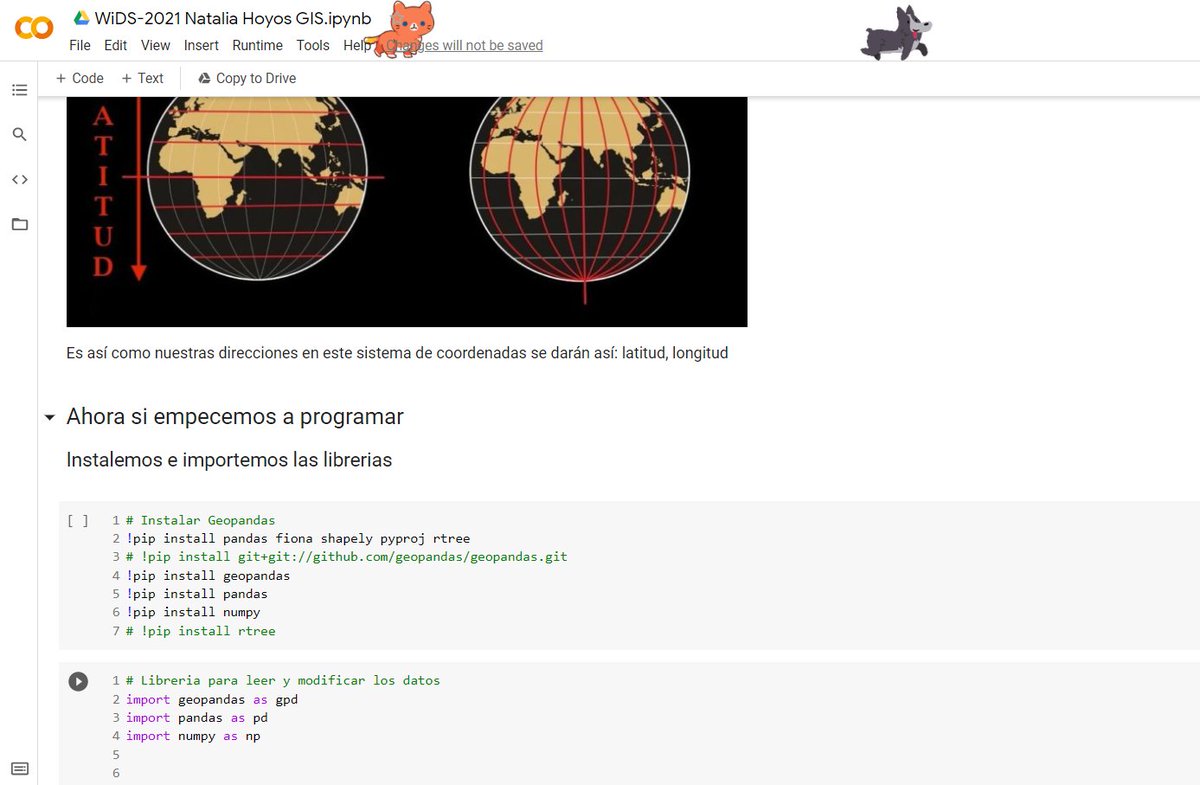
Task: Click the 'import pandas as pd' line
Action: [x=197, y=718]
